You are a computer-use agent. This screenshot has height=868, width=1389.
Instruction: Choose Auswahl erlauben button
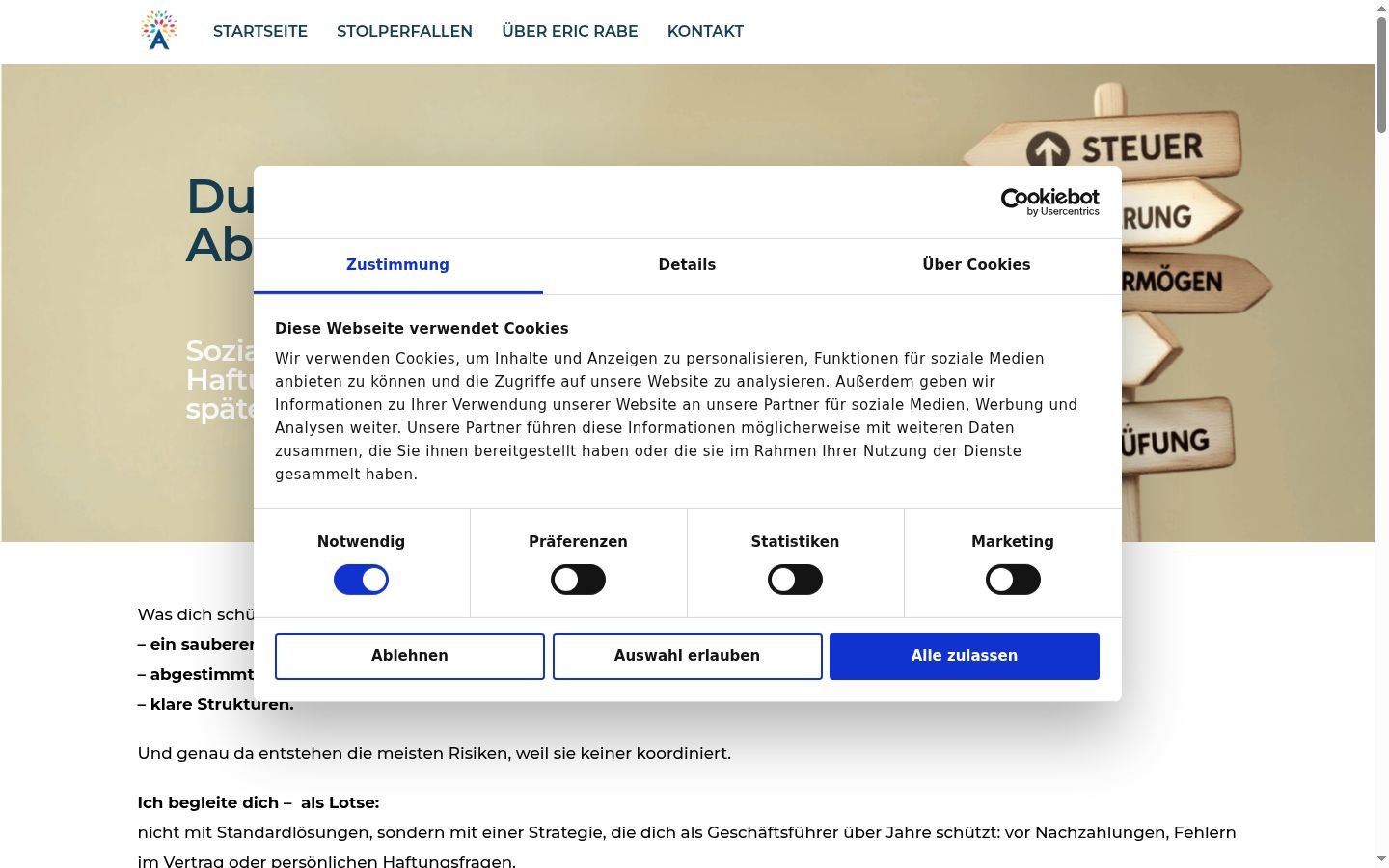point(687,656)
